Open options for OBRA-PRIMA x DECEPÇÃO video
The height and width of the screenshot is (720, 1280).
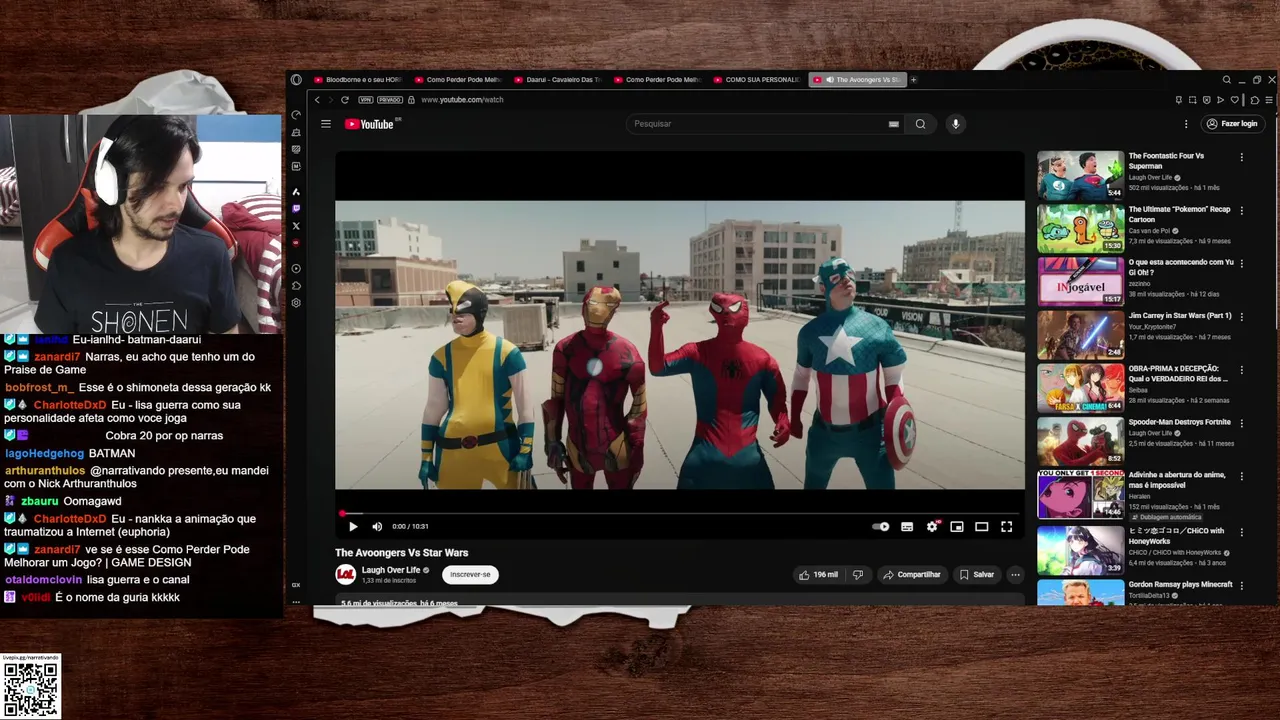pyautogui.click(x=1242, y=370)
